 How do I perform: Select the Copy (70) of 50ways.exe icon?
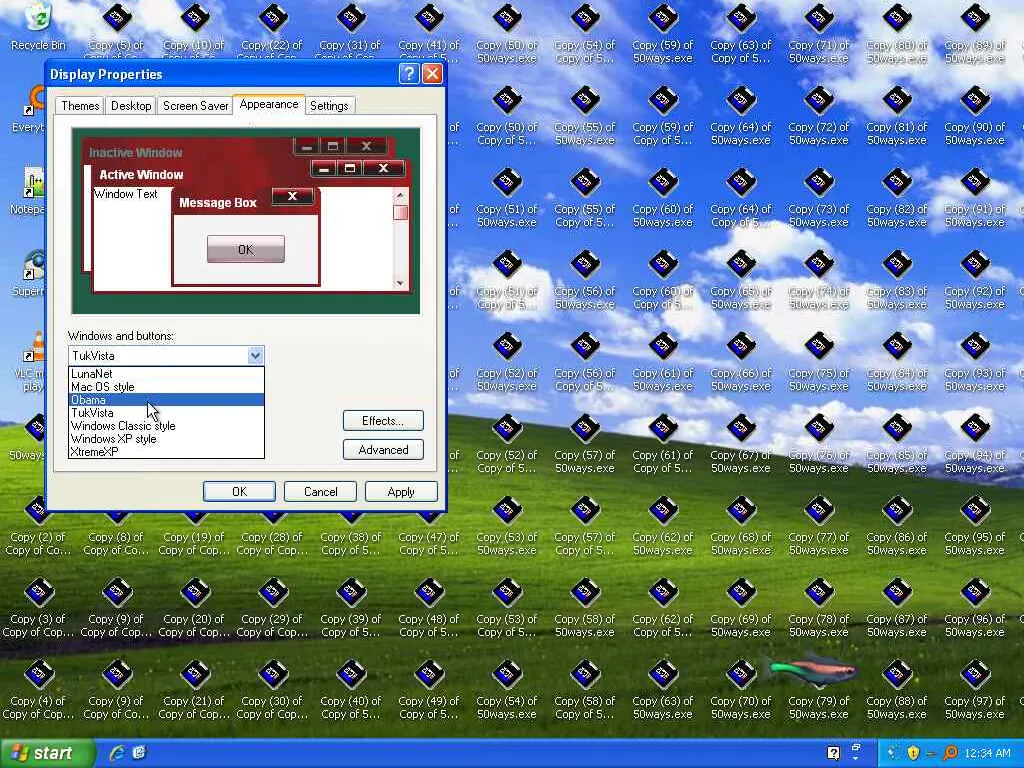741,689
